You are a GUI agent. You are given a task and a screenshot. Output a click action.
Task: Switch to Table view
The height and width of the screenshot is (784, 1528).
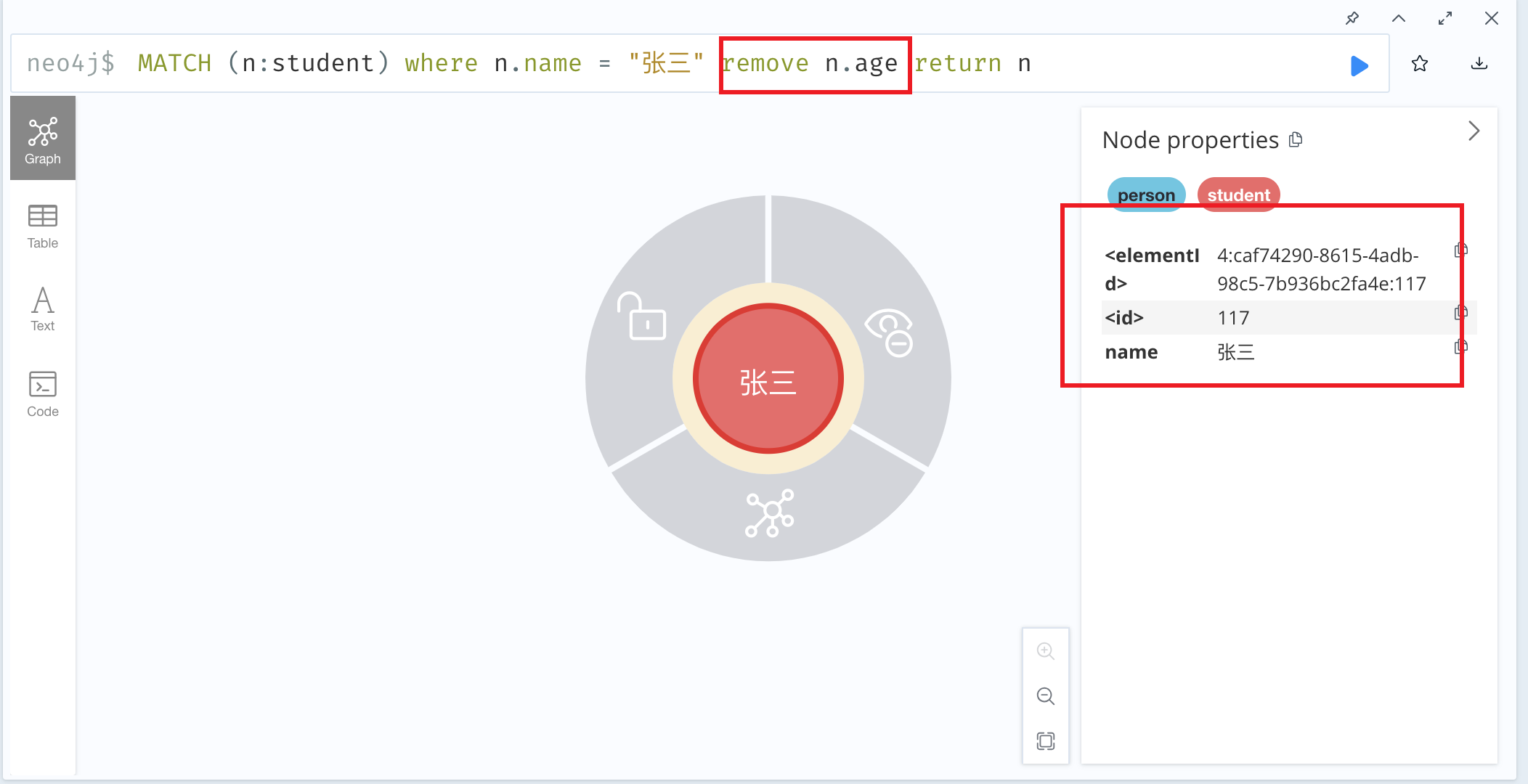(43, 226)
